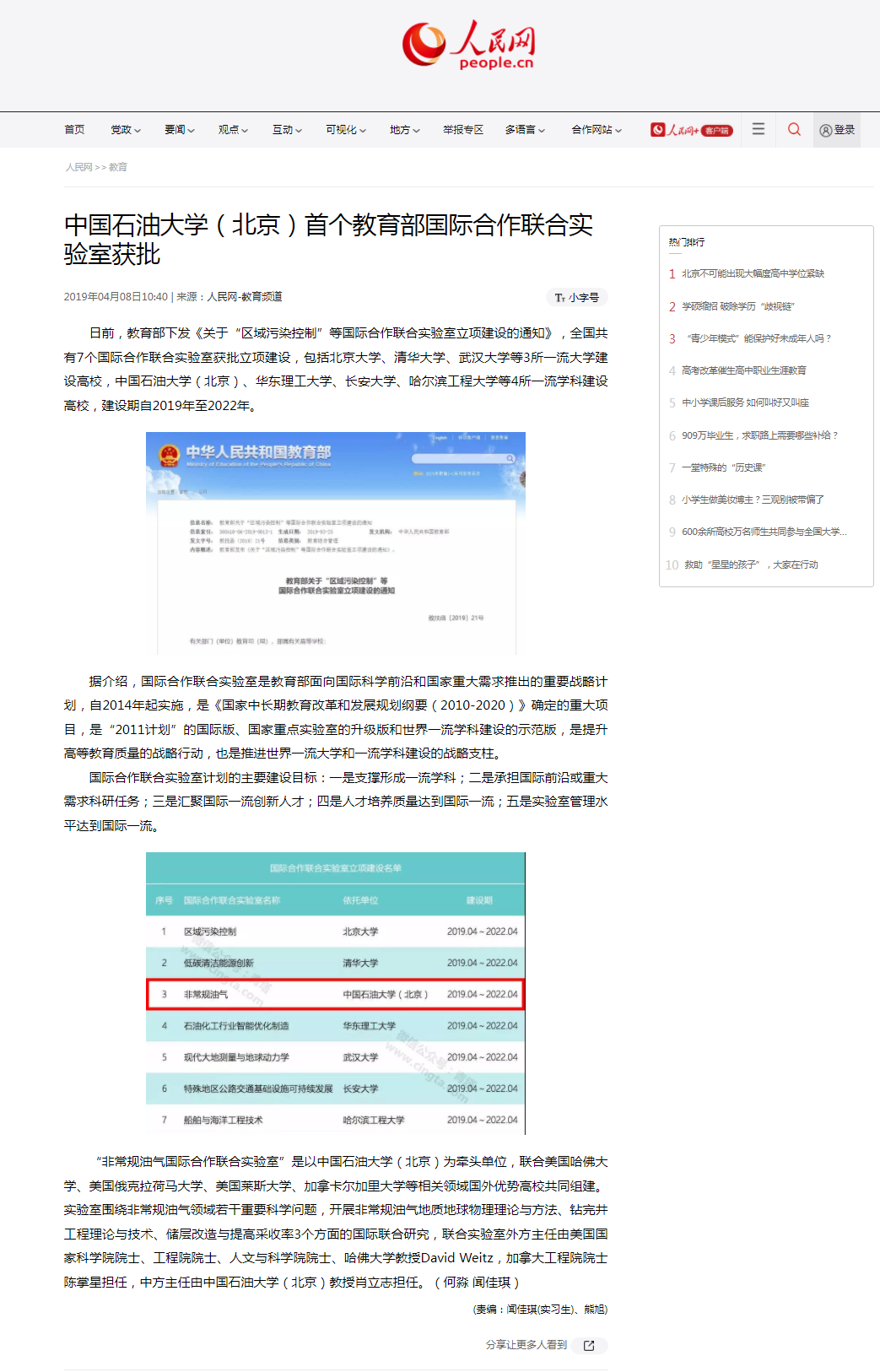Expand the 可视化 dropdown menu
This screenshot has height=1372, width=880.
(x=347, y=130)
